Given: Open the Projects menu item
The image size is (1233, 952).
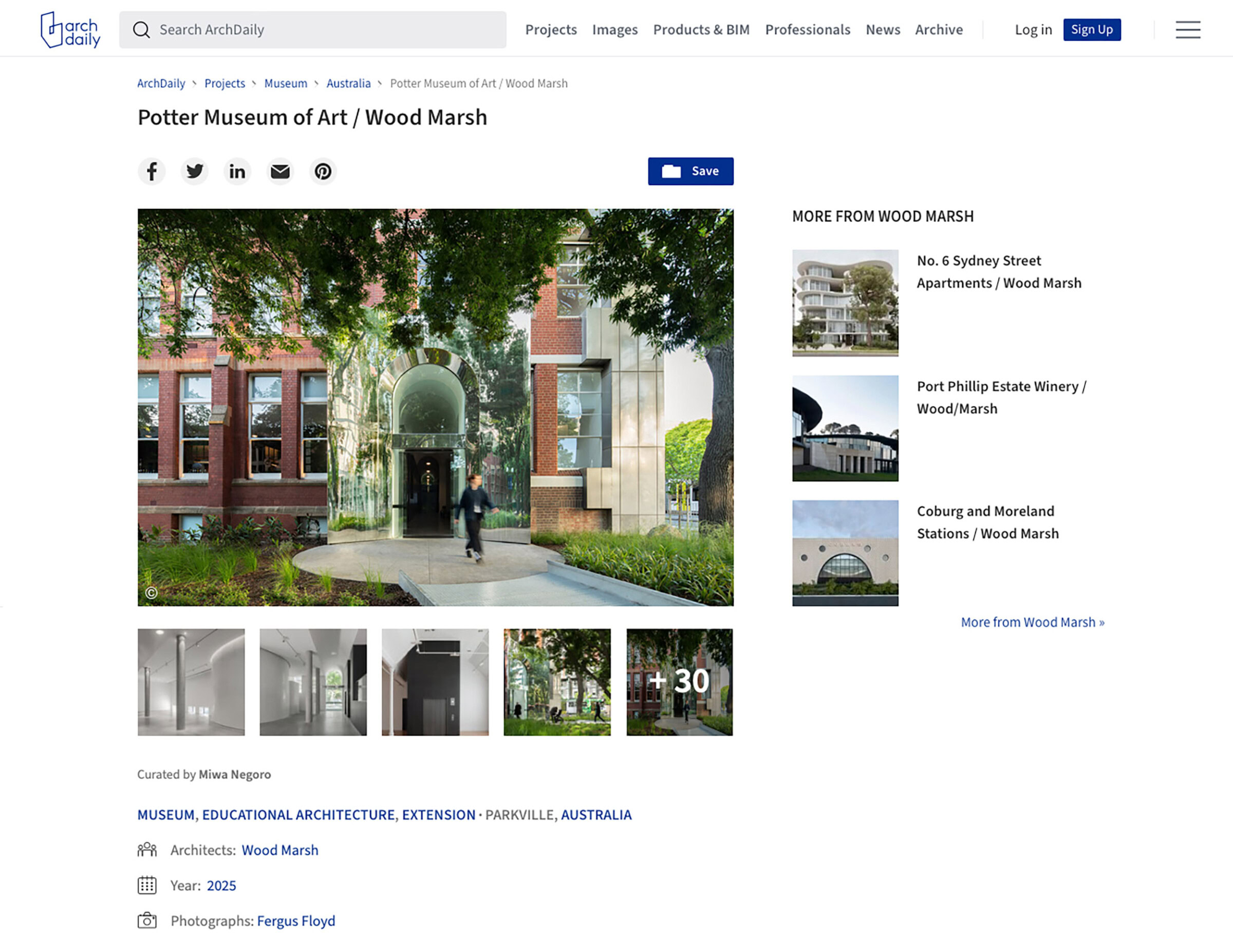Looking at the screenshot, I should point(550,30).
